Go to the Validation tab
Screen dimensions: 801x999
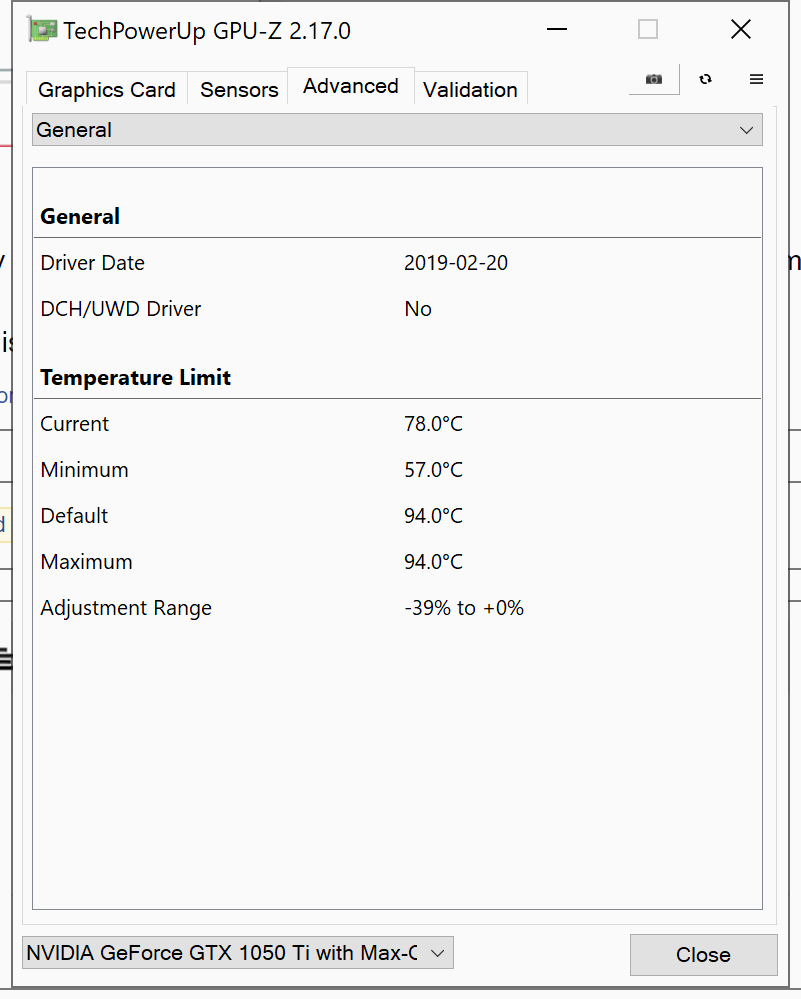(470, 90)
